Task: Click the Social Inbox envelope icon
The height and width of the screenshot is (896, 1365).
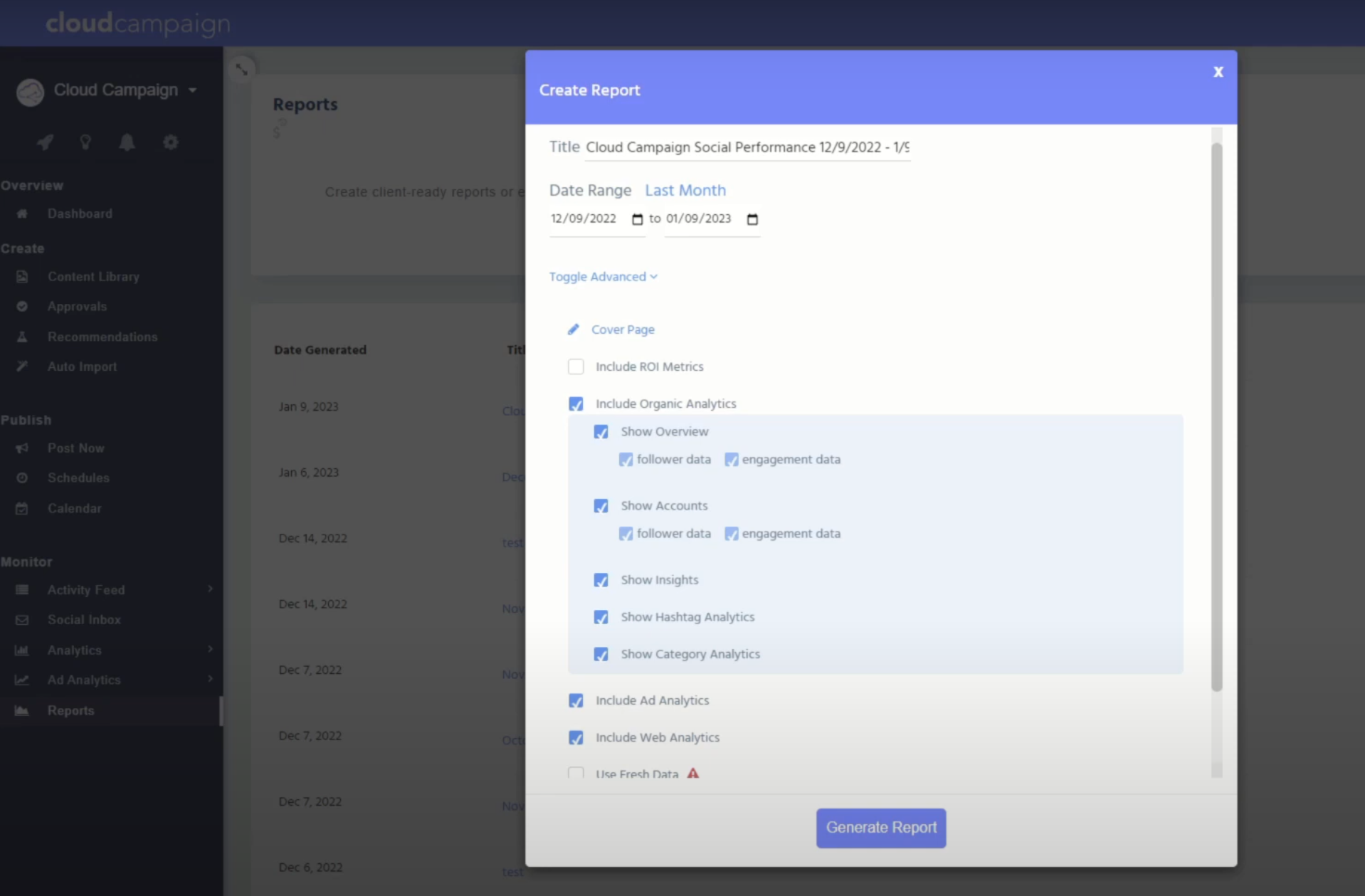Action: [22, 620]
